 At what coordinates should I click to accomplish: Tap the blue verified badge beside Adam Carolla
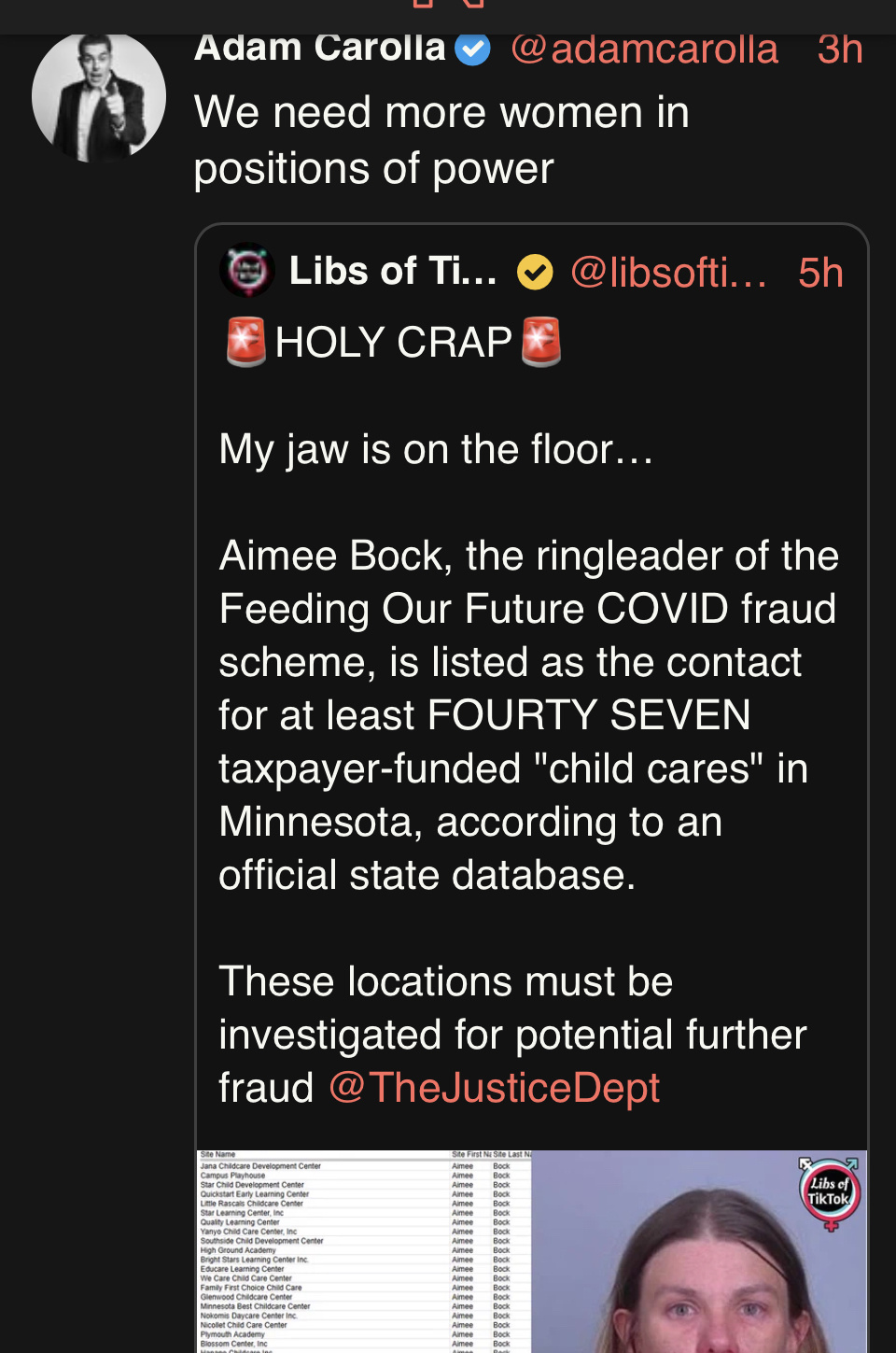tap(472, 49)
